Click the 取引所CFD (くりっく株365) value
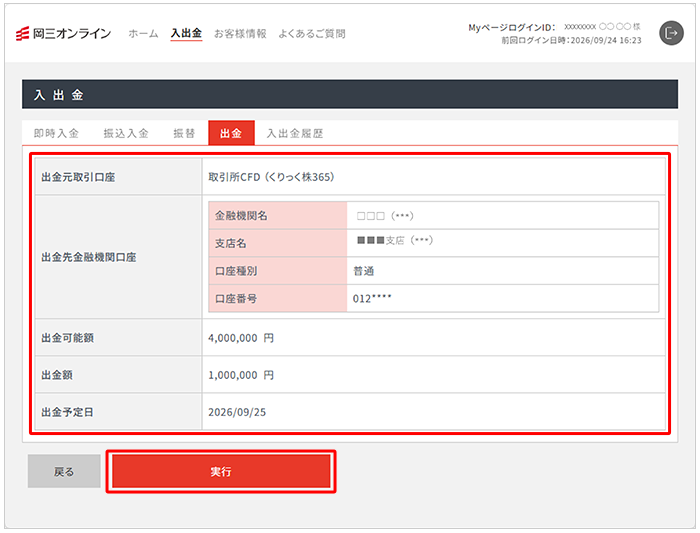This screenshot has height=533, width=700. click(x=271, y=177)
